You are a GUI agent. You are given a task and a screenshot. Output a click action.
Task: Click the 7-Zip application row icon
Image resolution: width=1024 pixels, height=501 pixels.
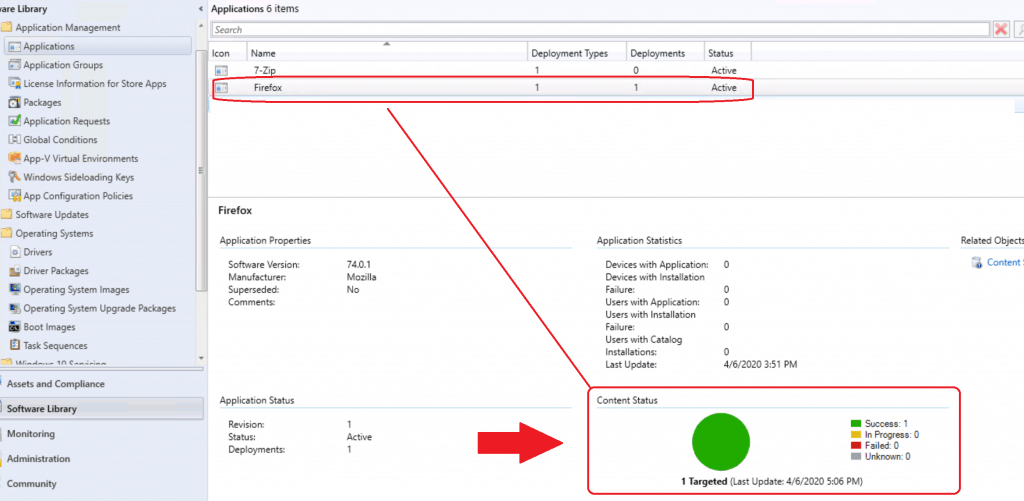222,71
